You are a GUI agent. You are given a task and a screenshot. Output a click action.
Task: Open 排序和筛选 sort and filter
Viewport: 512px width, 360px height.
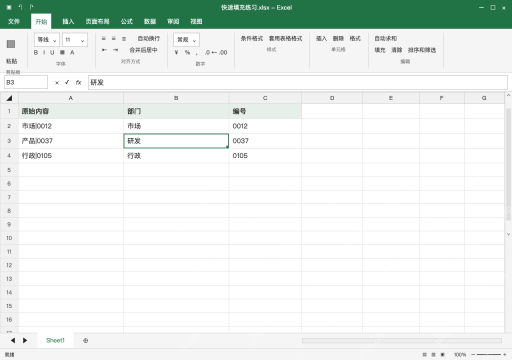[x=422, y=50]
